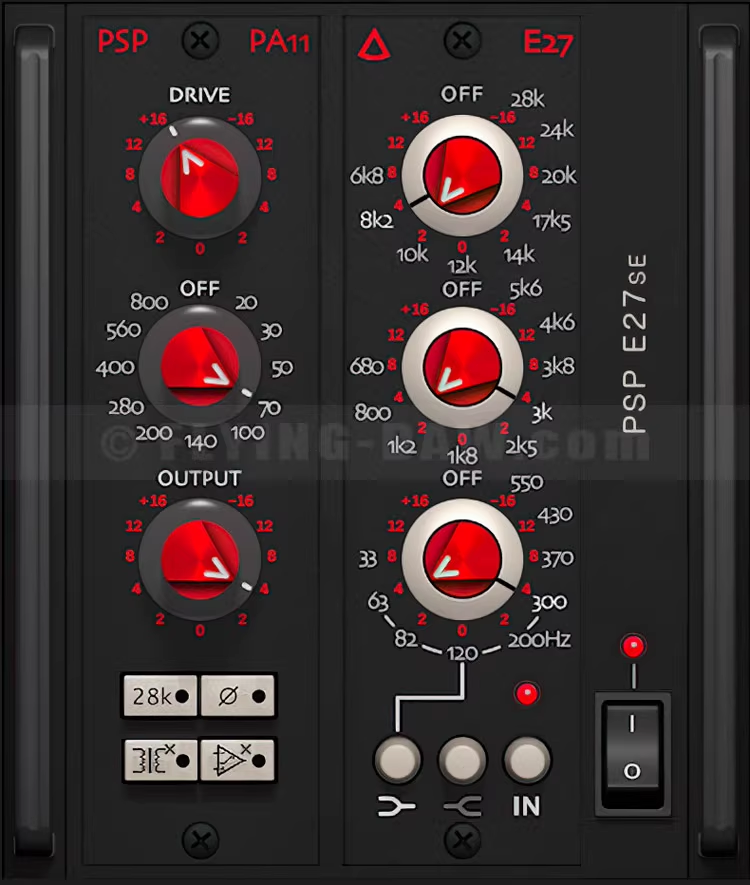Set high-pass filter to 400

click(115, 368)
